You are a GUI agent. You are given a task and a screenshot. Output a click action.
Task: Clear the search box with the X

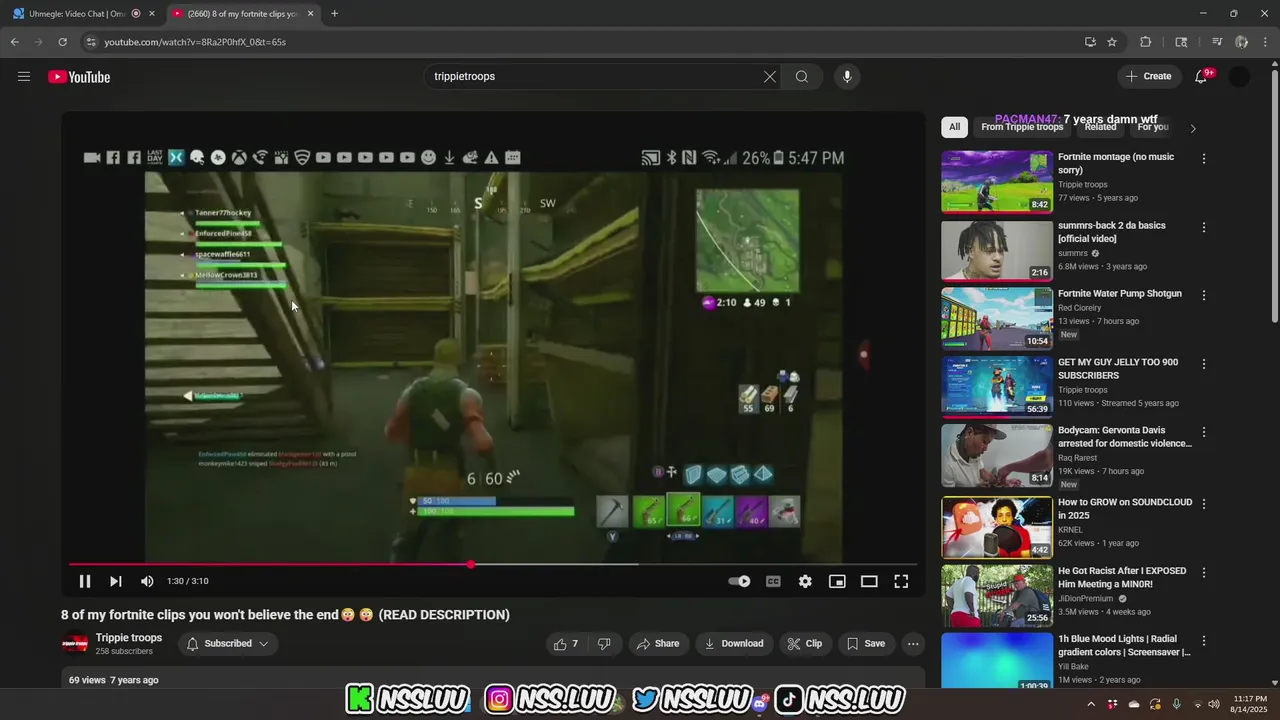tap(770, 77)
